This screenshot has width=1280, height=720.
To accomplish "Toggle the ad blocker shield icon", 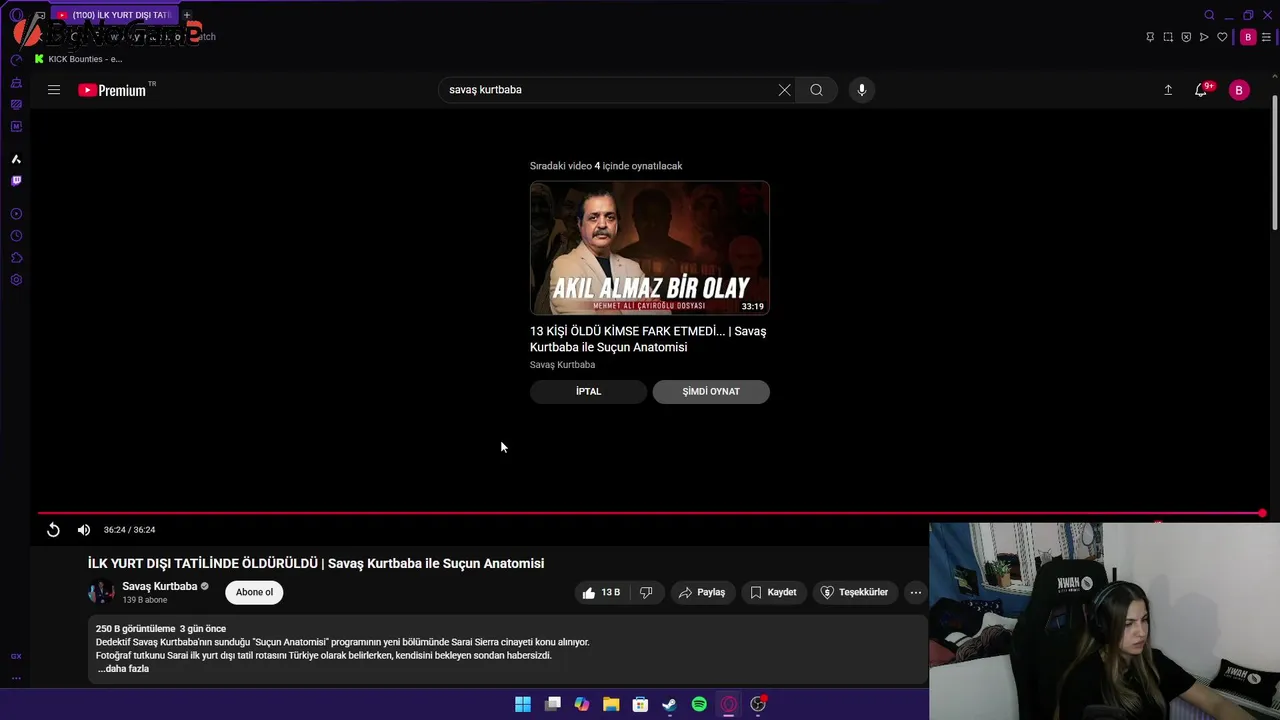I will pyautogui.click(x=1186, y=37).
